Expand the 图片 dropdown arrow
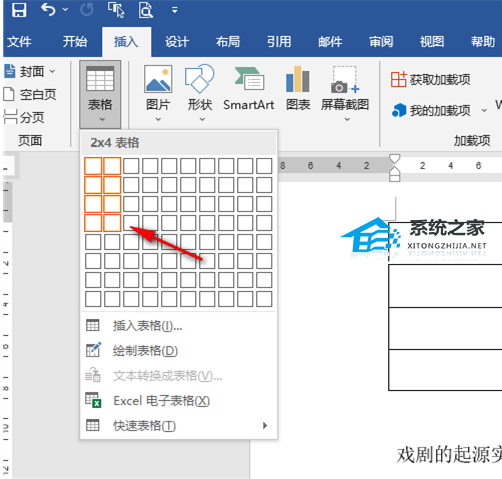Image resolution: width=502 pixels, height=479 pixels. pos(158,119)
